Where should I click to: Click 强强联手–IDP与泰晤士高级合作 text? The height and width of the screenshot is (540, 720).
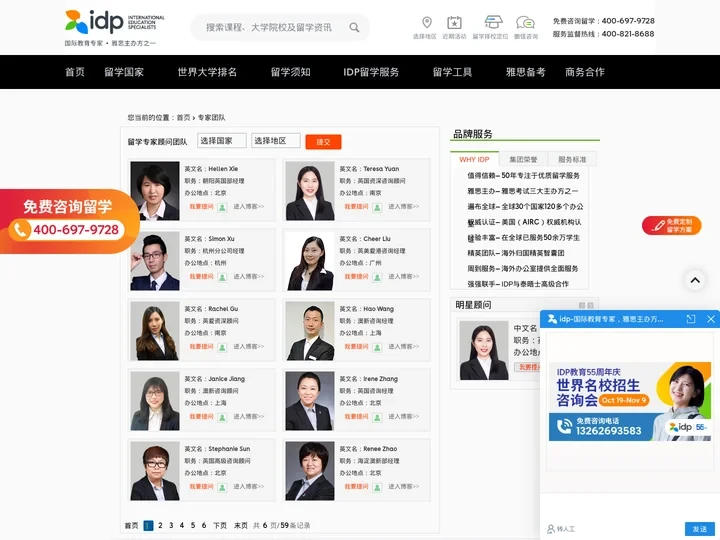tap(518, 284)
